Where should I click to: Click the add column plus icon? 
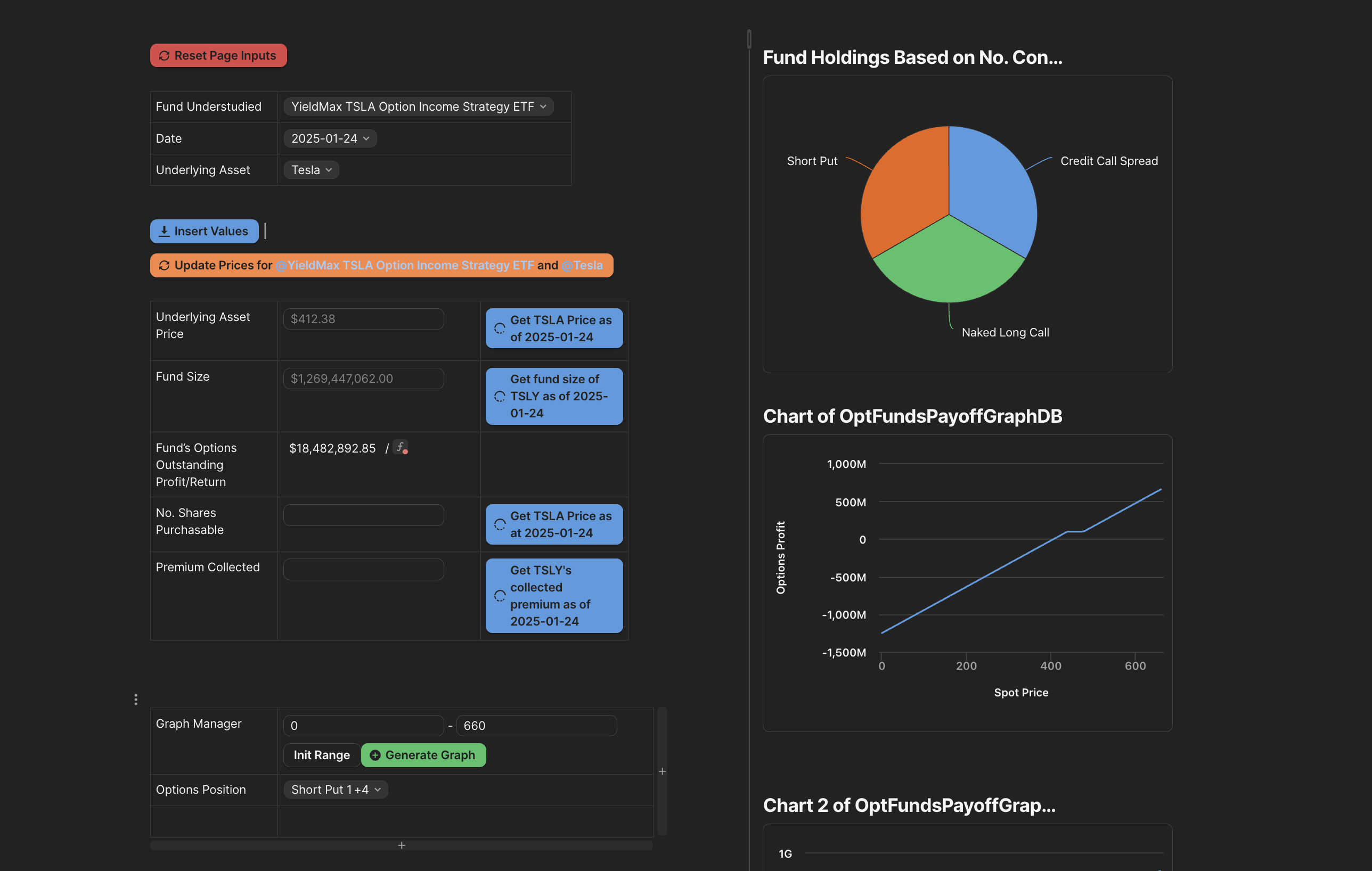[x=662, y=771]
